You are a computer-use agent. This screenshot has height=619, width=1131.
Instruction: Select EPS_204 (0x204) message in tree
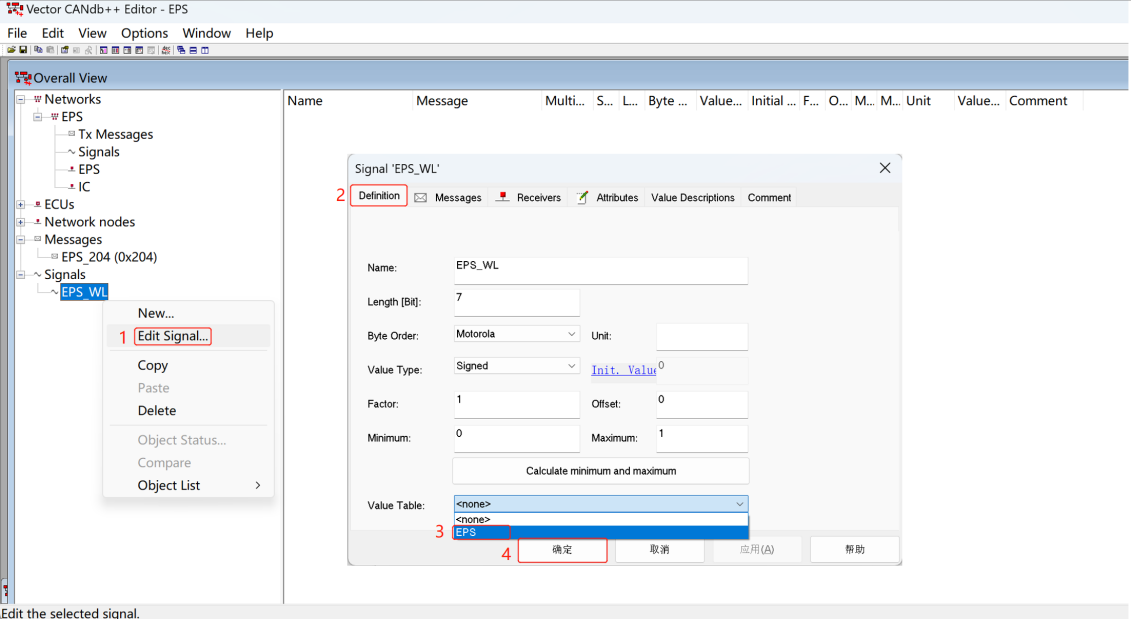click(109, 257)
